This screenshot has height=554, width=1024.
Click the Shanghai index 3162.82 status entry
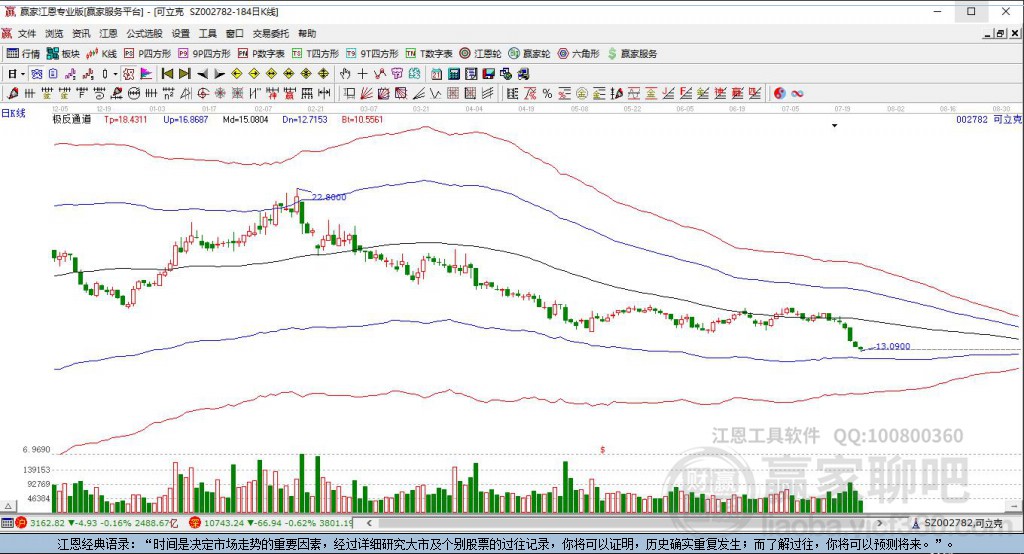[x=97, y=523]
